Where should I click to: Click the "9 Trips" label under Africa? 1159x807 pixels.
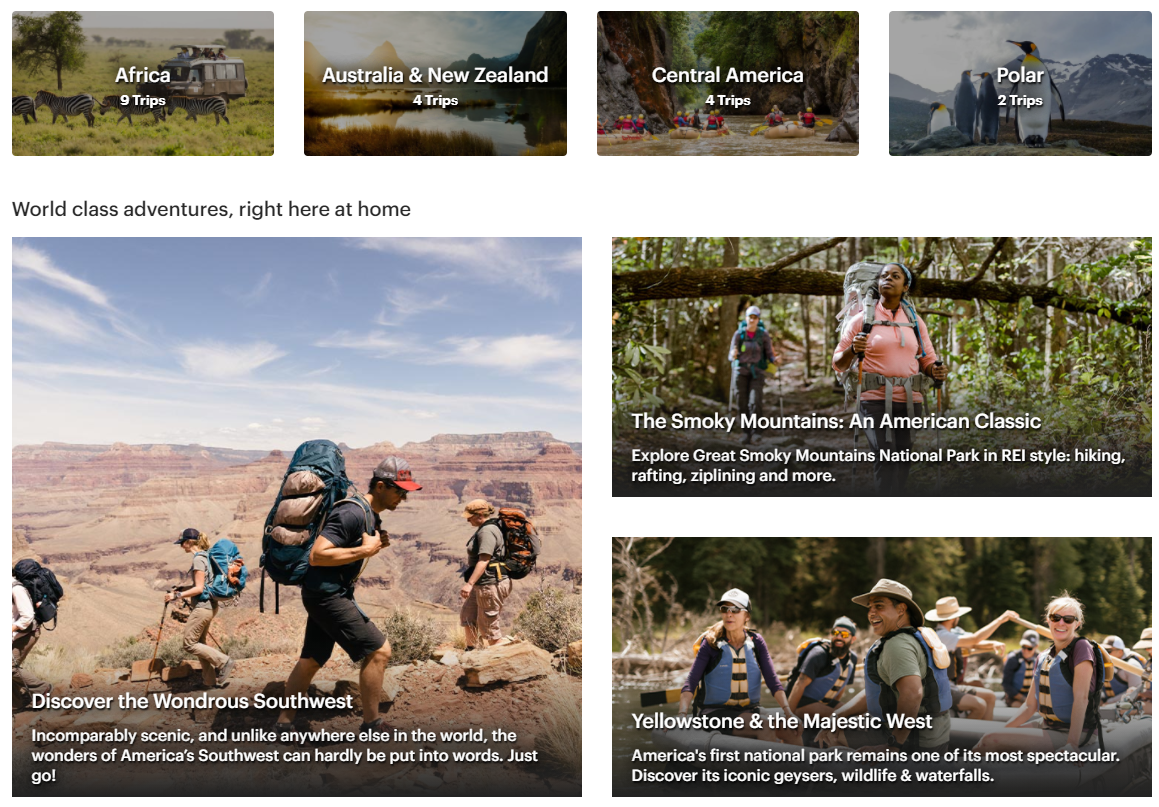(143, 101)
